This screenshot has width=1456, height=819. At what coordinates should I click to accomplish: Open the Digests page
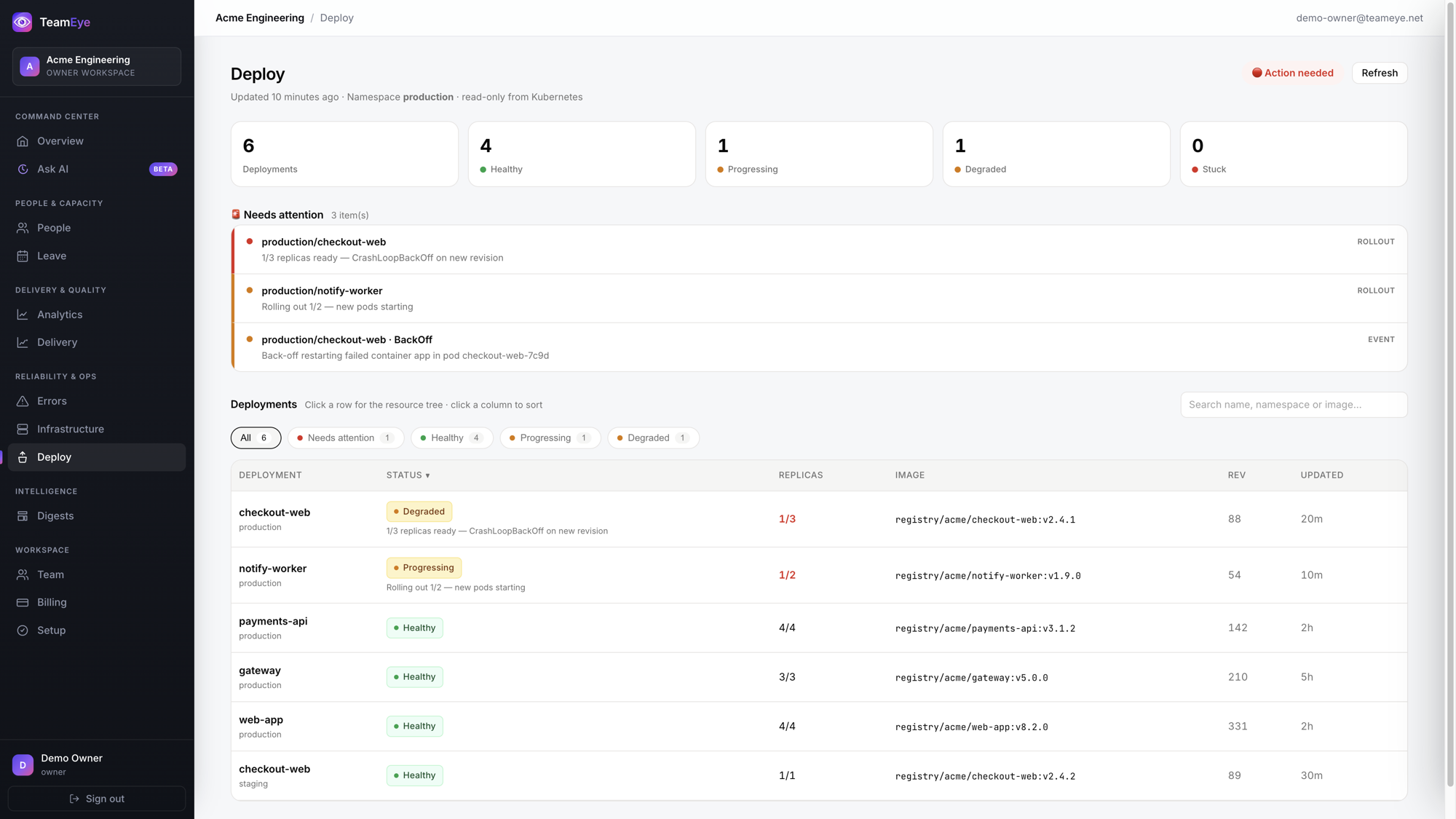tap(97, 516)
